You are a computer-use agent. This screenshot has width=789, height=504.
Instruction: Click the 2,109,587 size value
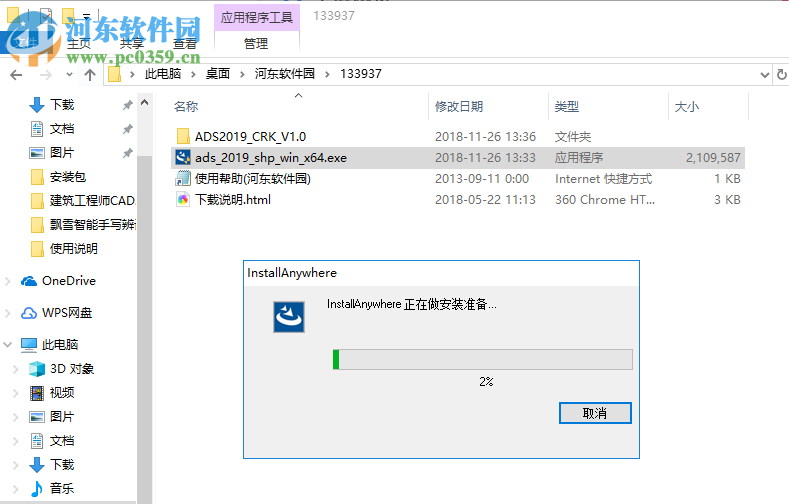pos(713,158)
